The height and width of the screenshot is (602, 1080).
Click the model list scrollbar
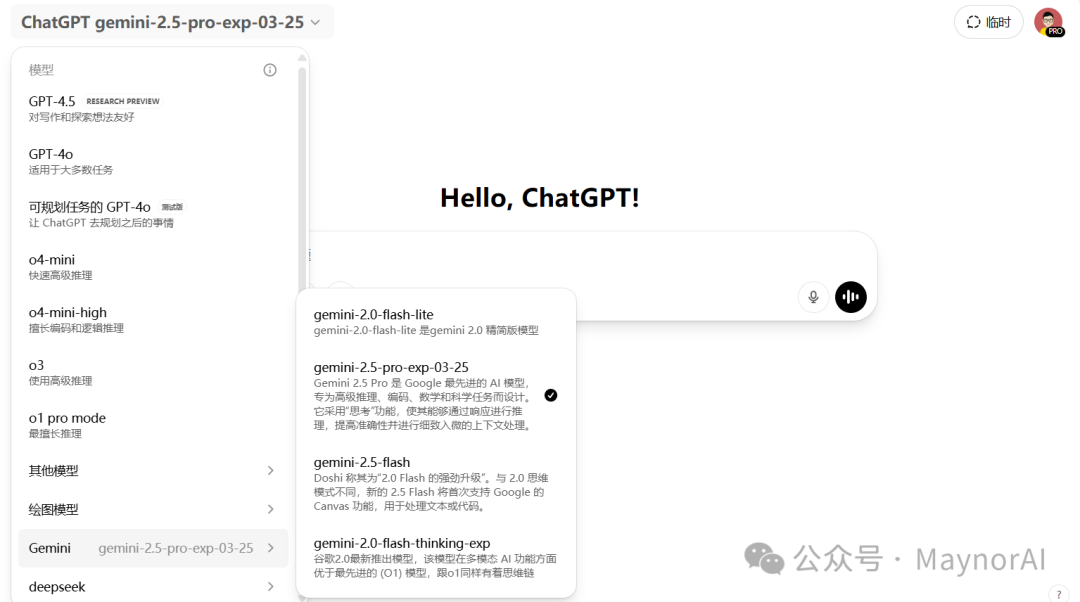[x=302, y=176]
